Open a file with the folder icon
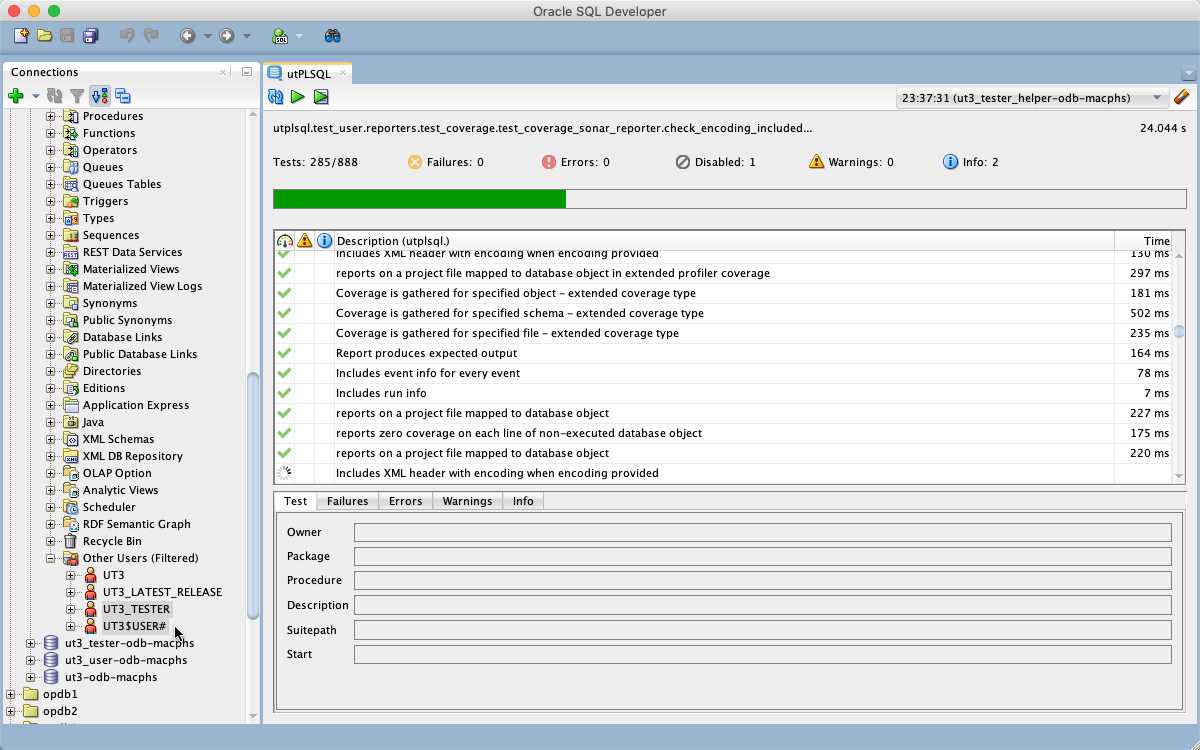Viewport: 1200px width, 750px height. click(x=44, y=36)
